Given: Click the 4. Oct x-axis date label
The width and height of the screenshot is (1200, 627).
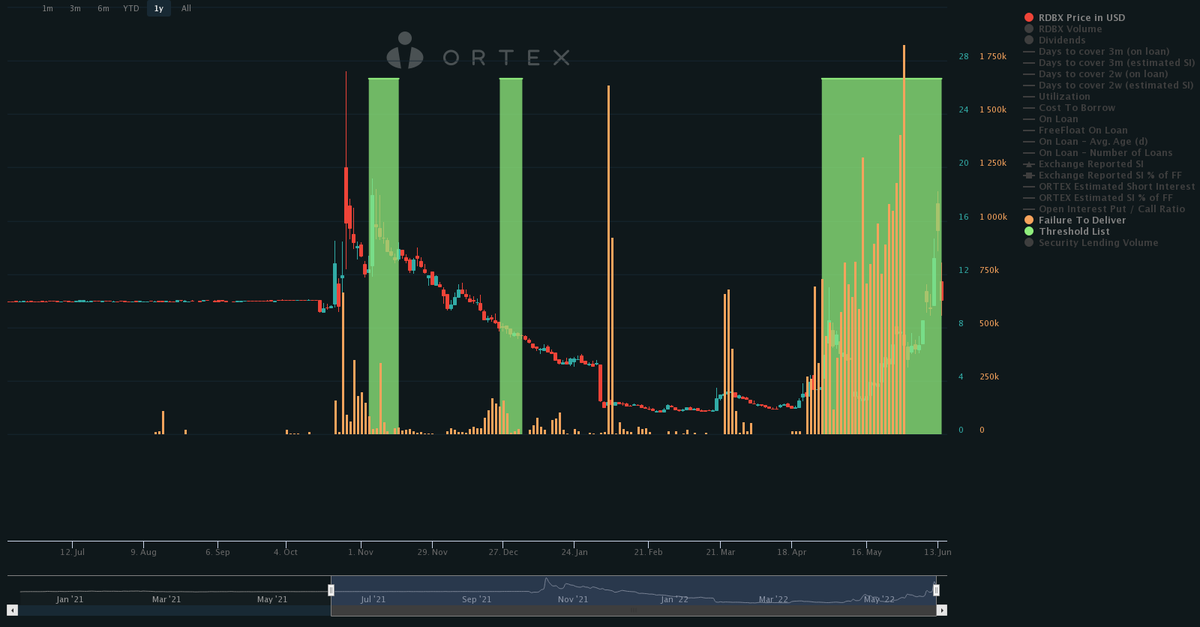Looking at the screenshot, I should (285, 552).
